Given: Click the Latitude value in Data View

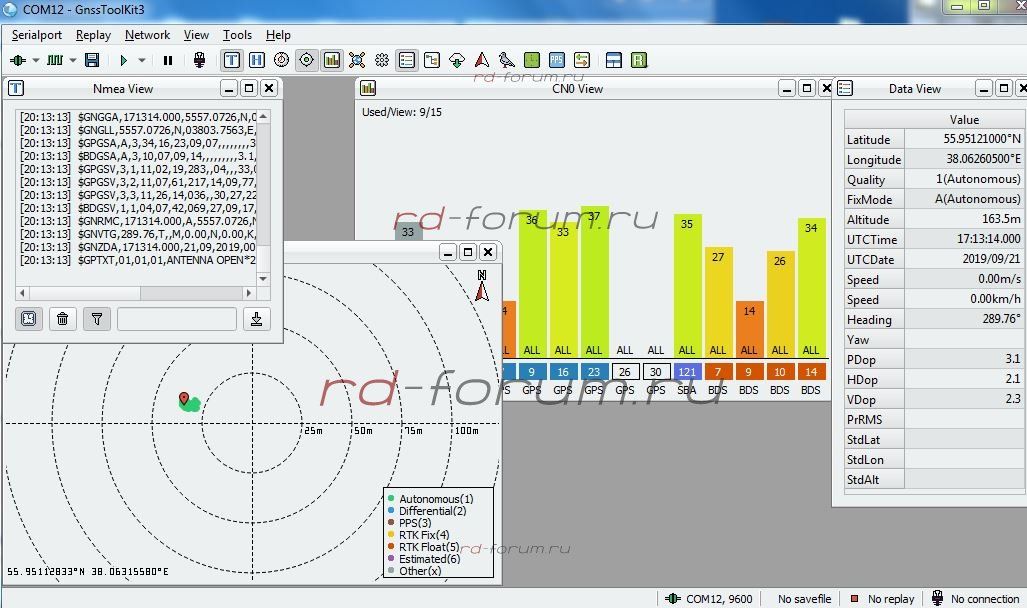Looking at the screenshot, I should [982, 139].
